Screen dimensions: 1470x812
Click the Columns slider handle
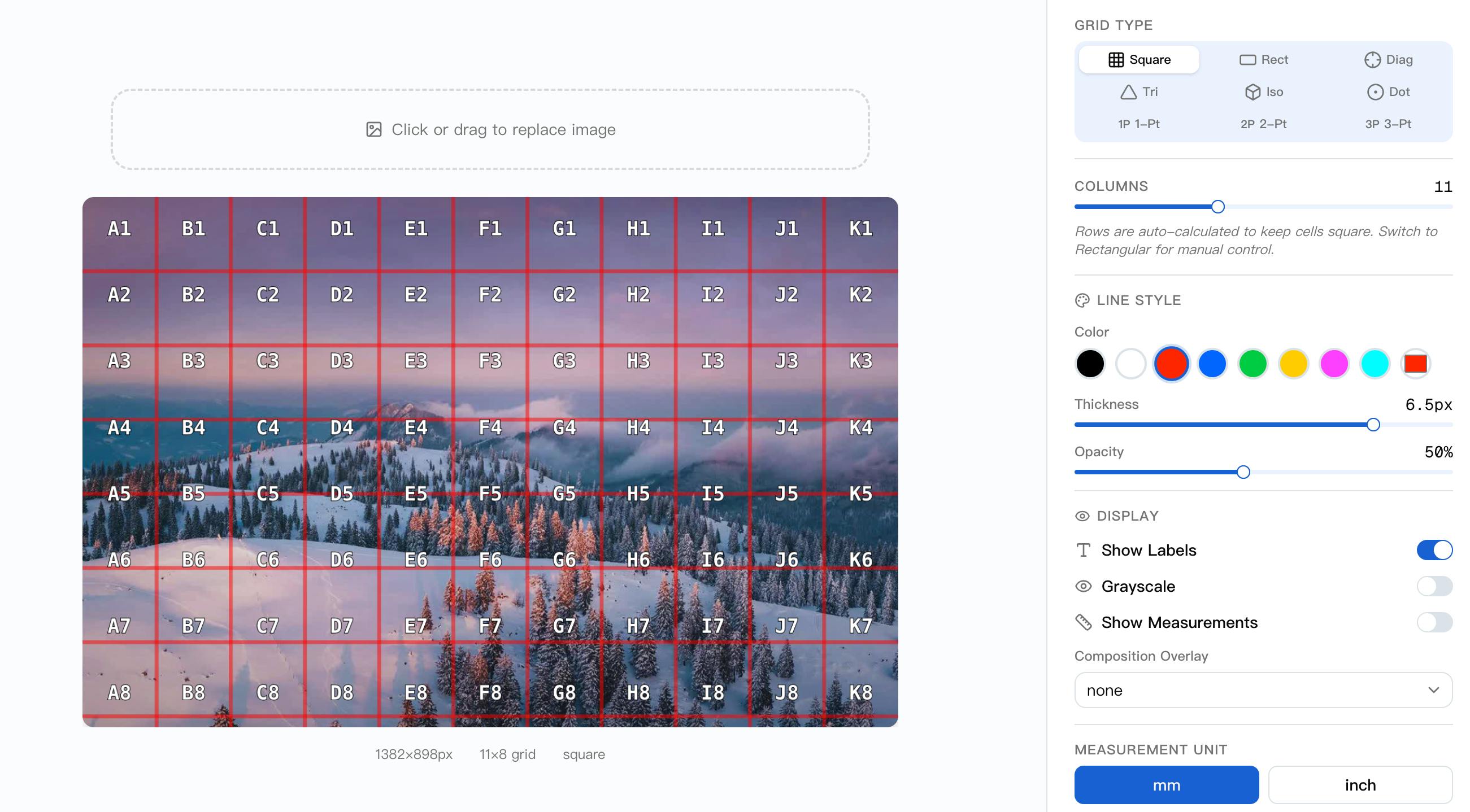click(x=1218, y=207)
